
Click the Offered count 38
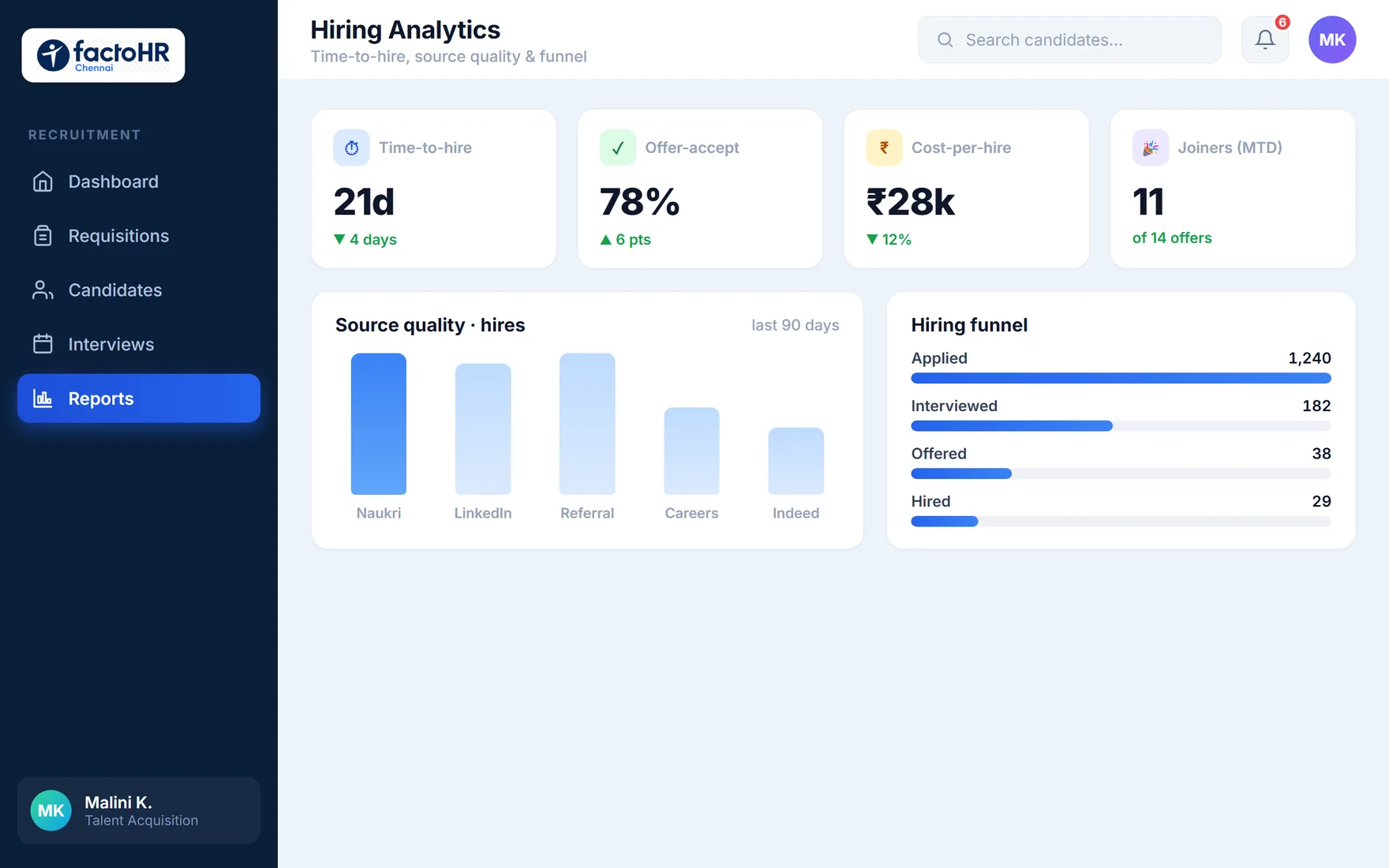point(1321,454)
